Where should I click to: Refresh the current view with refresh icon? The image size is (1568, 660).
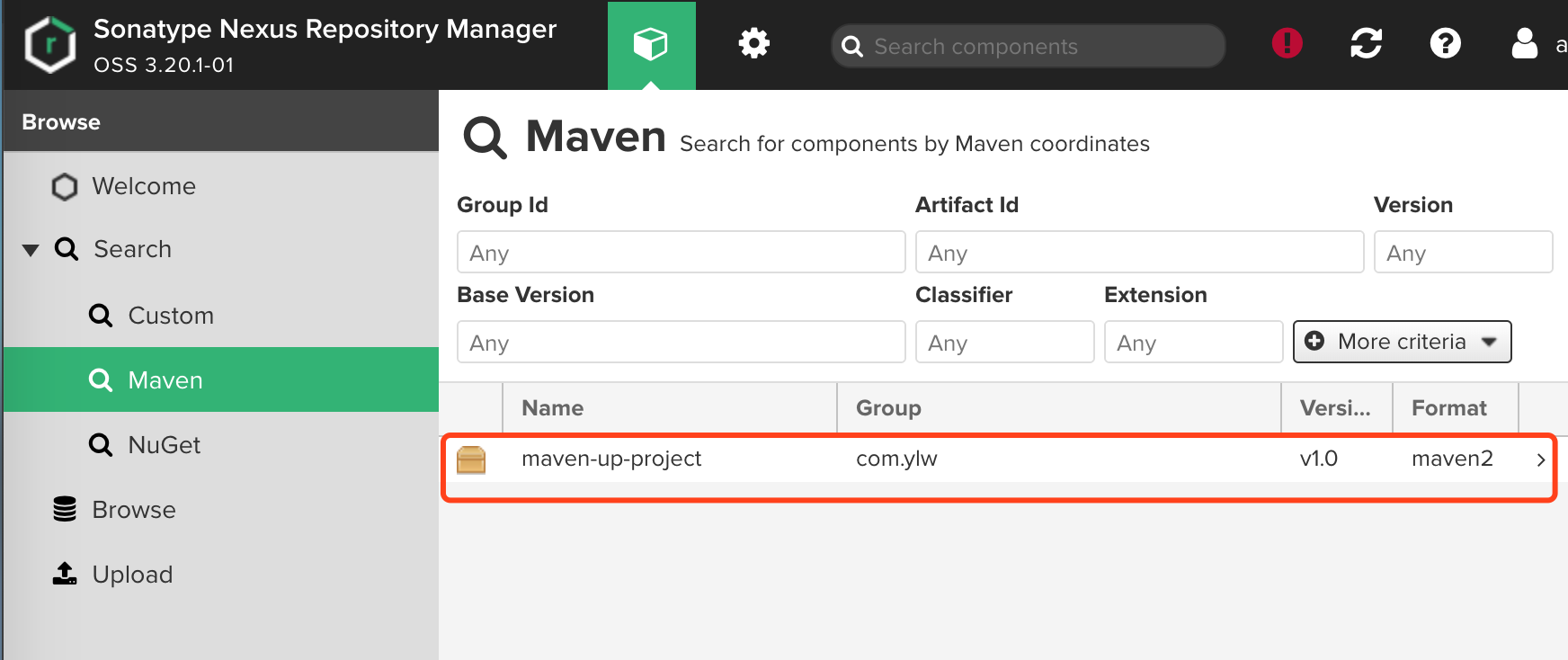pos(1366,43)
